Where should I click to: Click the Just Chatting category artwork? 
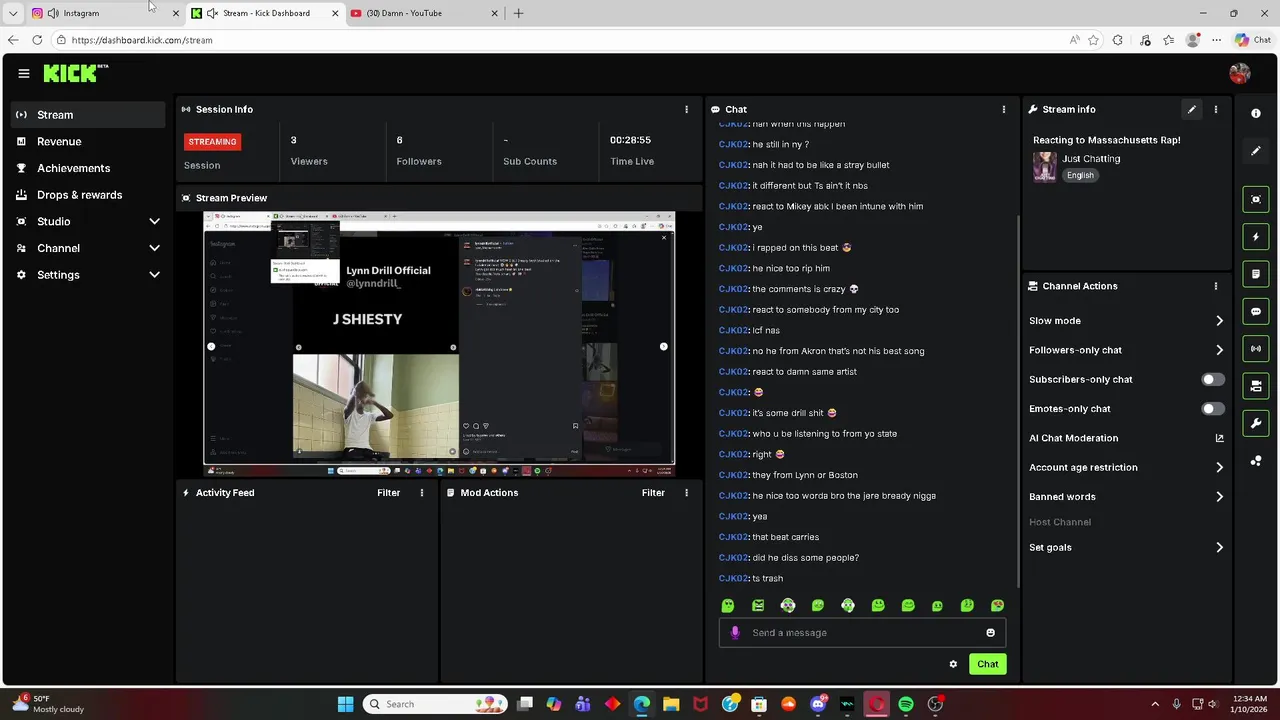(1044, 166)
